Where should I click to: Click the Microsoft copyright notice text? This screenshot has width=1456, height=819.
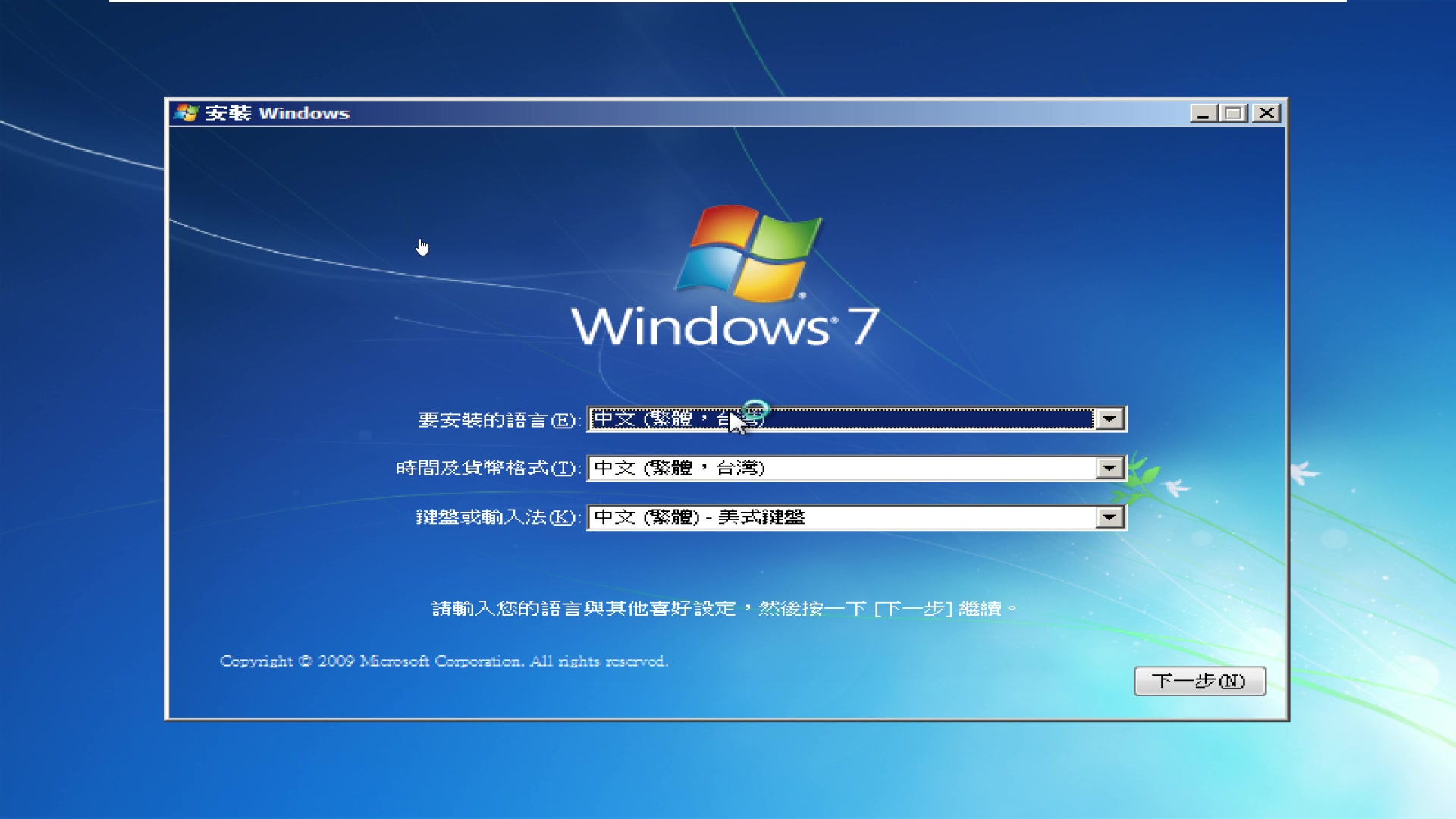point(442,661)
